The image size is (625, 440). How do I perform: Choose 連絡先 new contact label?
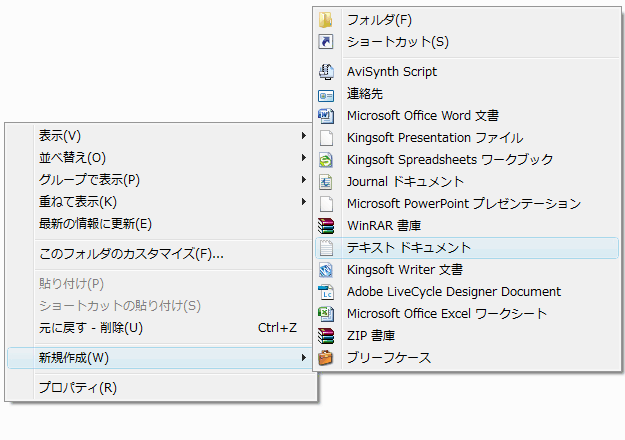pos(365,94)
